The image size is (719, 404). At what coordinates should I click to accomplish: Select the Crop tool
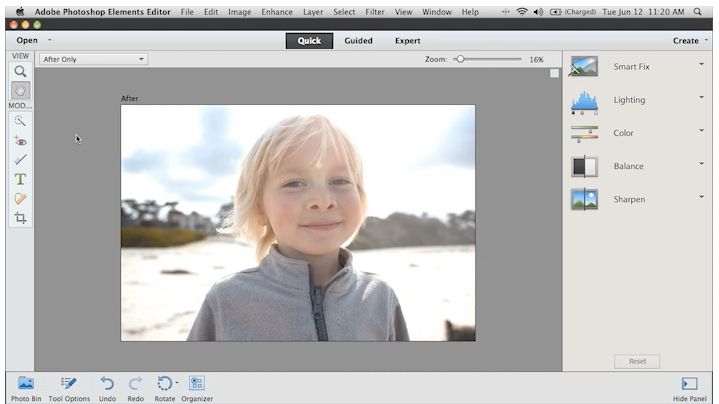coord(20,217)
